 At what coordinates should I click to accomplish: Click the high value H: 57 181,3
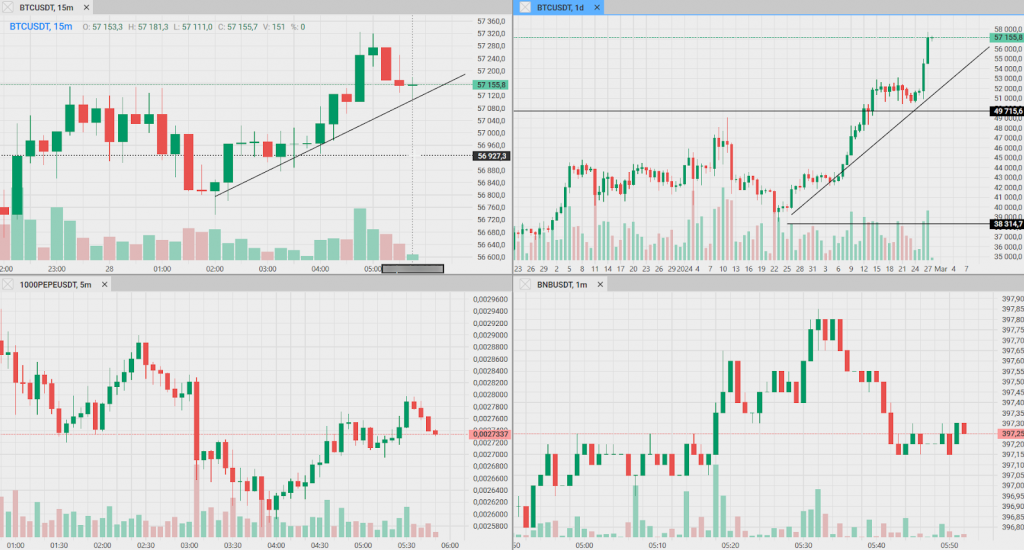pos(148,27)
